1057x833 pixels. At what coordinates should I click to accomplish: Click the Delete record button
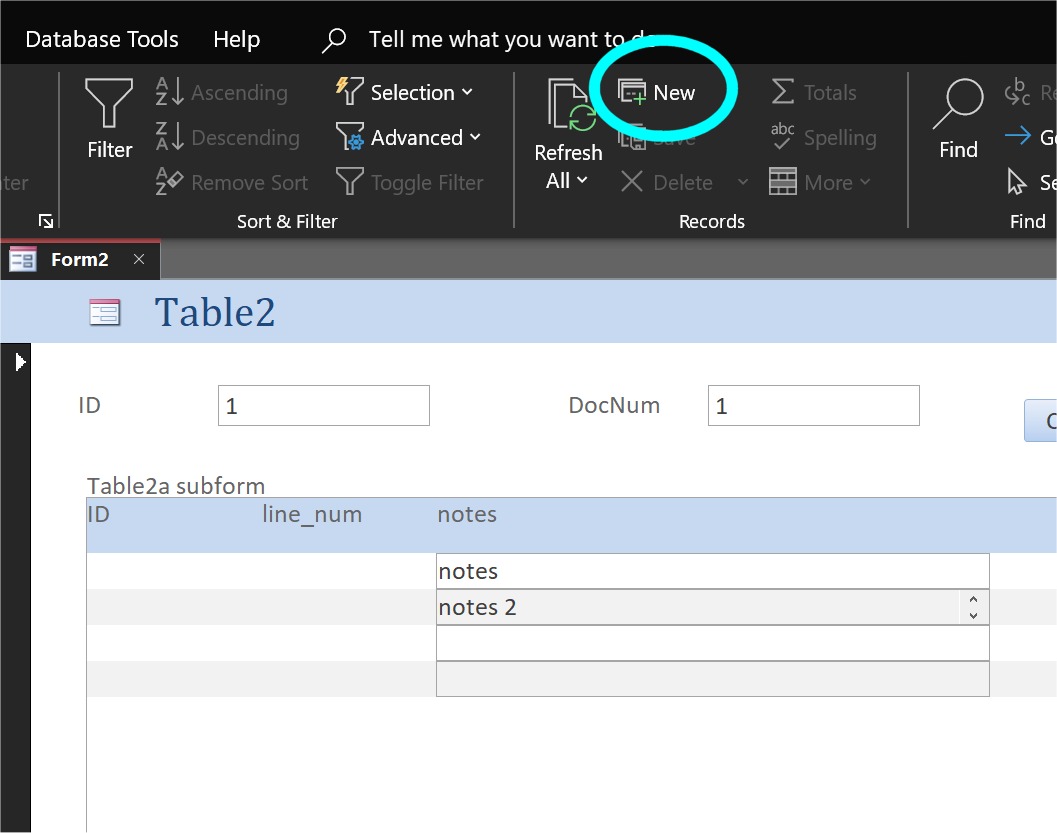click(x=667, y=183)
